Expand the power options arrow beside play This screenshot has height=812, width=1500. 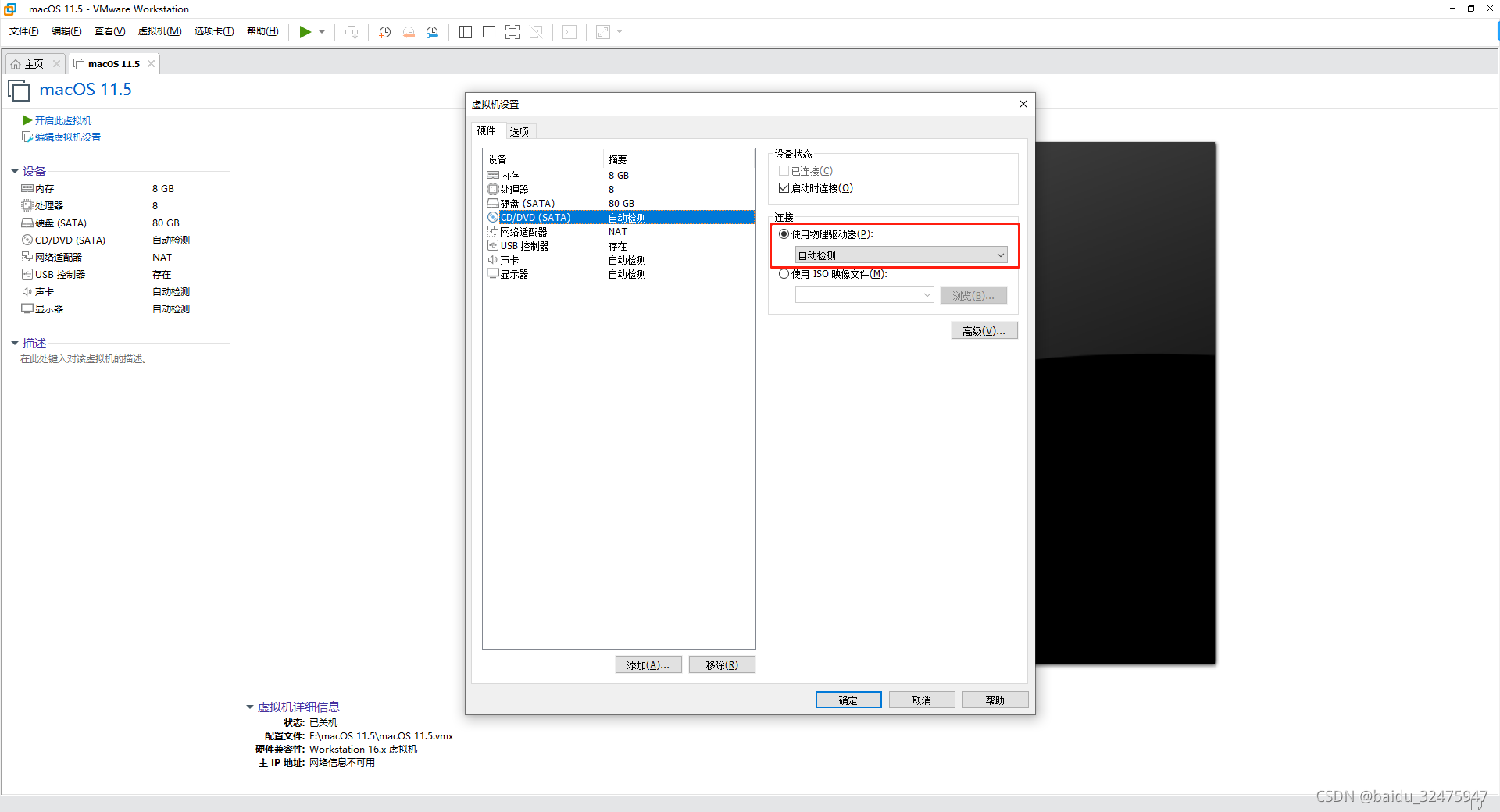322,32
